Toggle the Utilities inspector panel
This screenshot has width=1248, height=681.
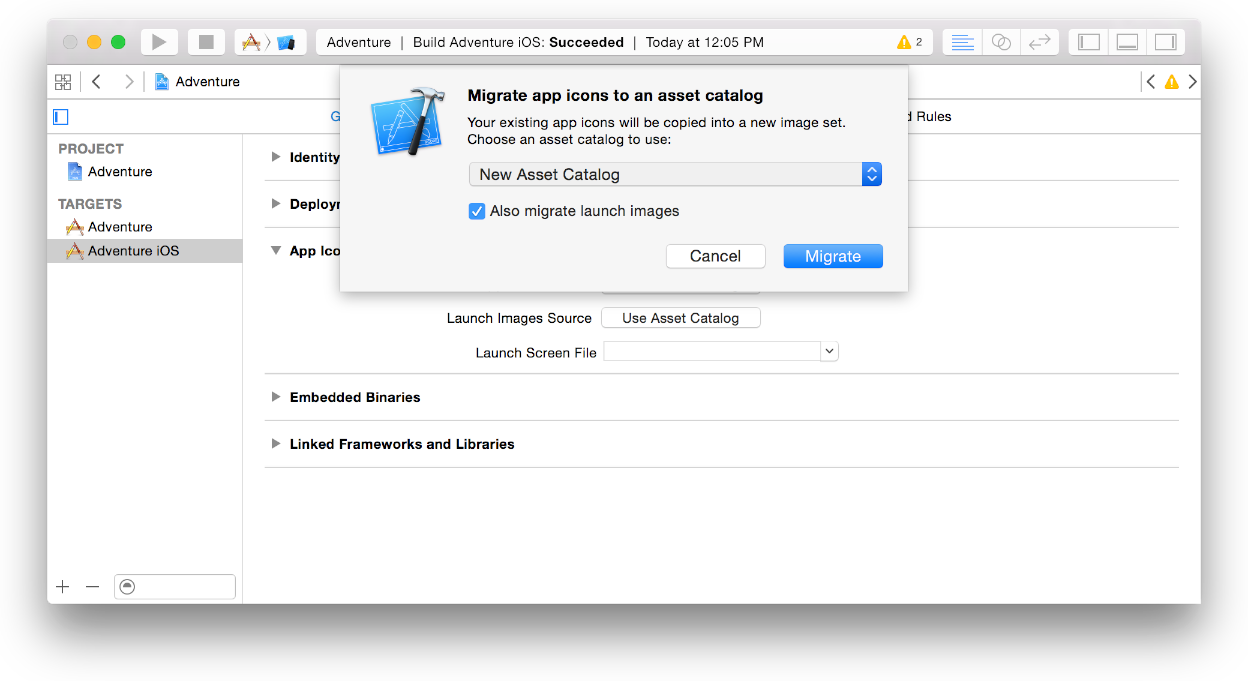click(1165, 41)
